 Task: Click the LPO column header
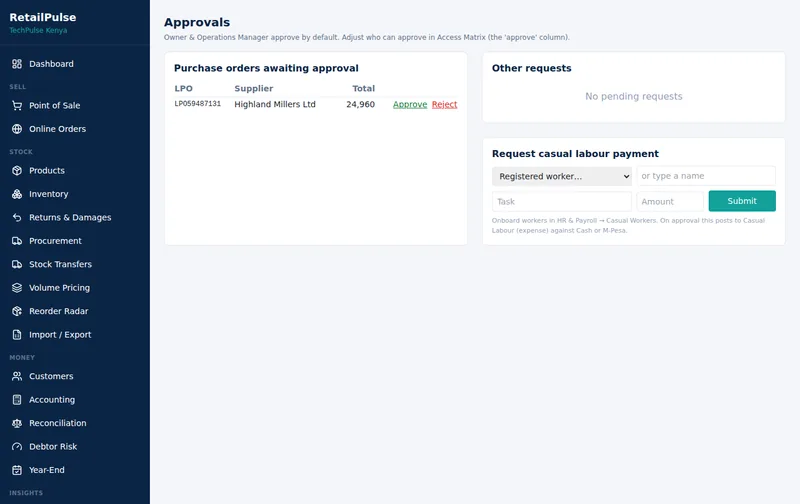click(184, 89)
